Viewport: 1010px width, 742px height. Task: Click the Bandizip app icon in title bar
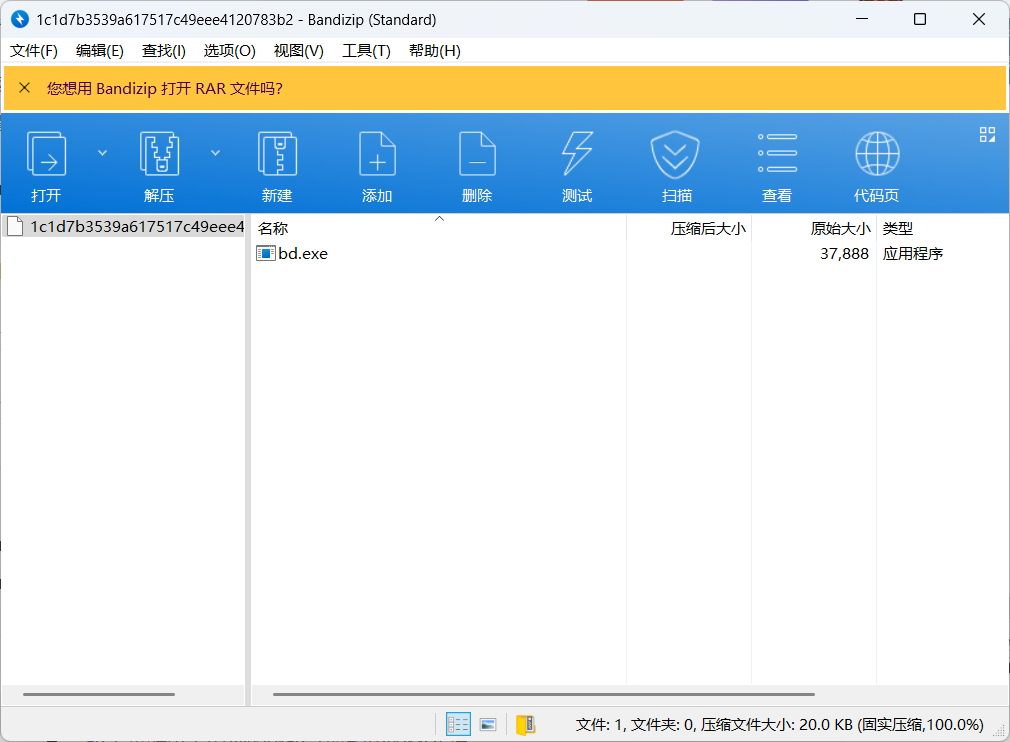tap(20, 19)
